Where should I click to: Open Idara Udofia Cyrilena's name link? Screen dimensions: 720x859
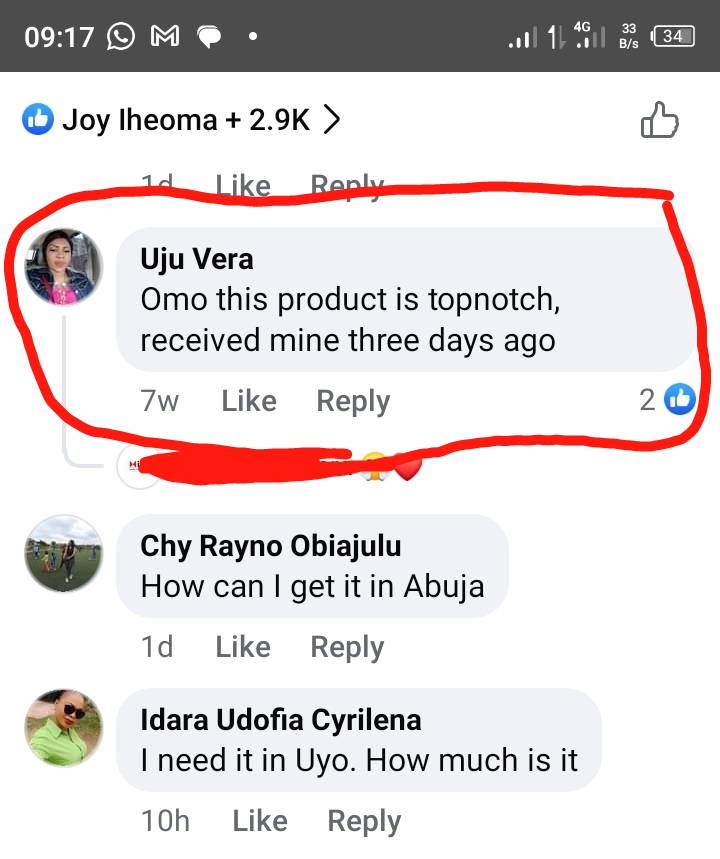pyautogui.click(x=281, y=719)
